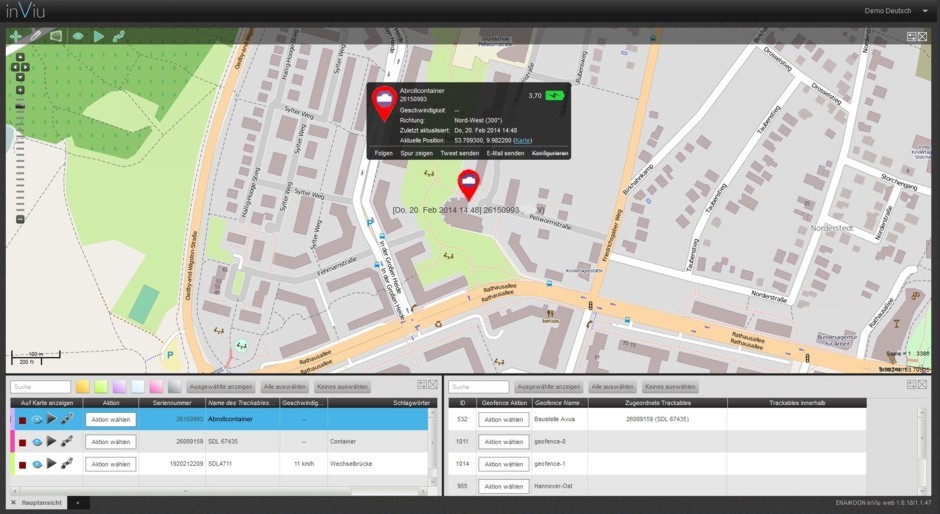Select the gray color filter swatch

[x=174, y=387]
